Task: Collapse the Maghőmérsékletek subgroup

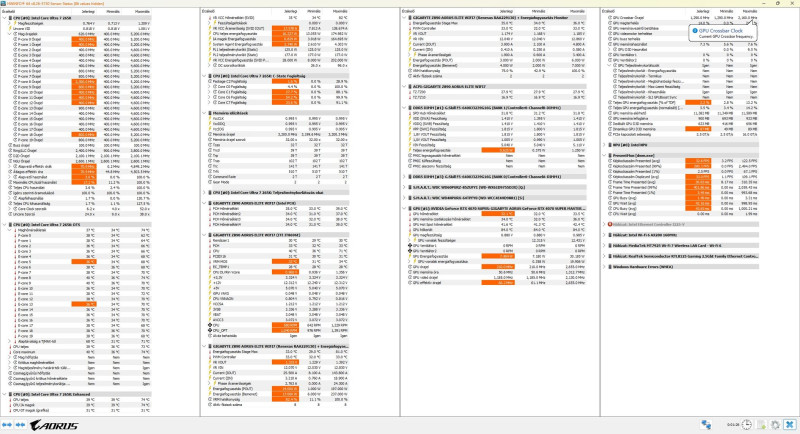Action: [x=10, y=230]
